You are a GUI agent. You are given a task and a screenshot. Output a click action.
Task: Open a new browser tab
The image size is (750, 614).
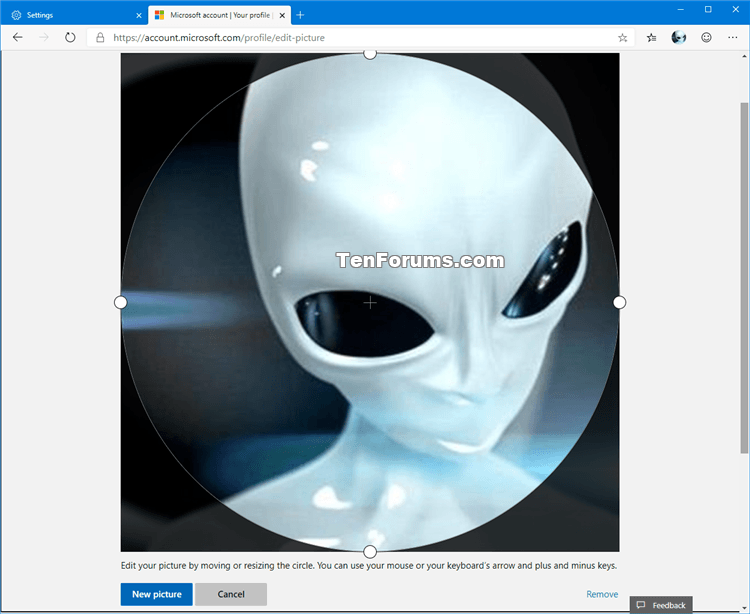pos(300,15)
